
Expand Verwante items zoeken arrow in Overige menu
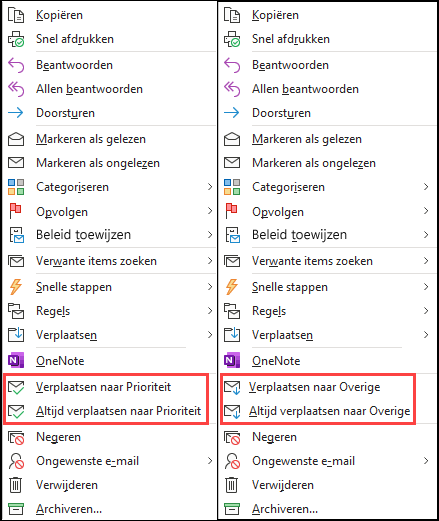click(426, 261)
